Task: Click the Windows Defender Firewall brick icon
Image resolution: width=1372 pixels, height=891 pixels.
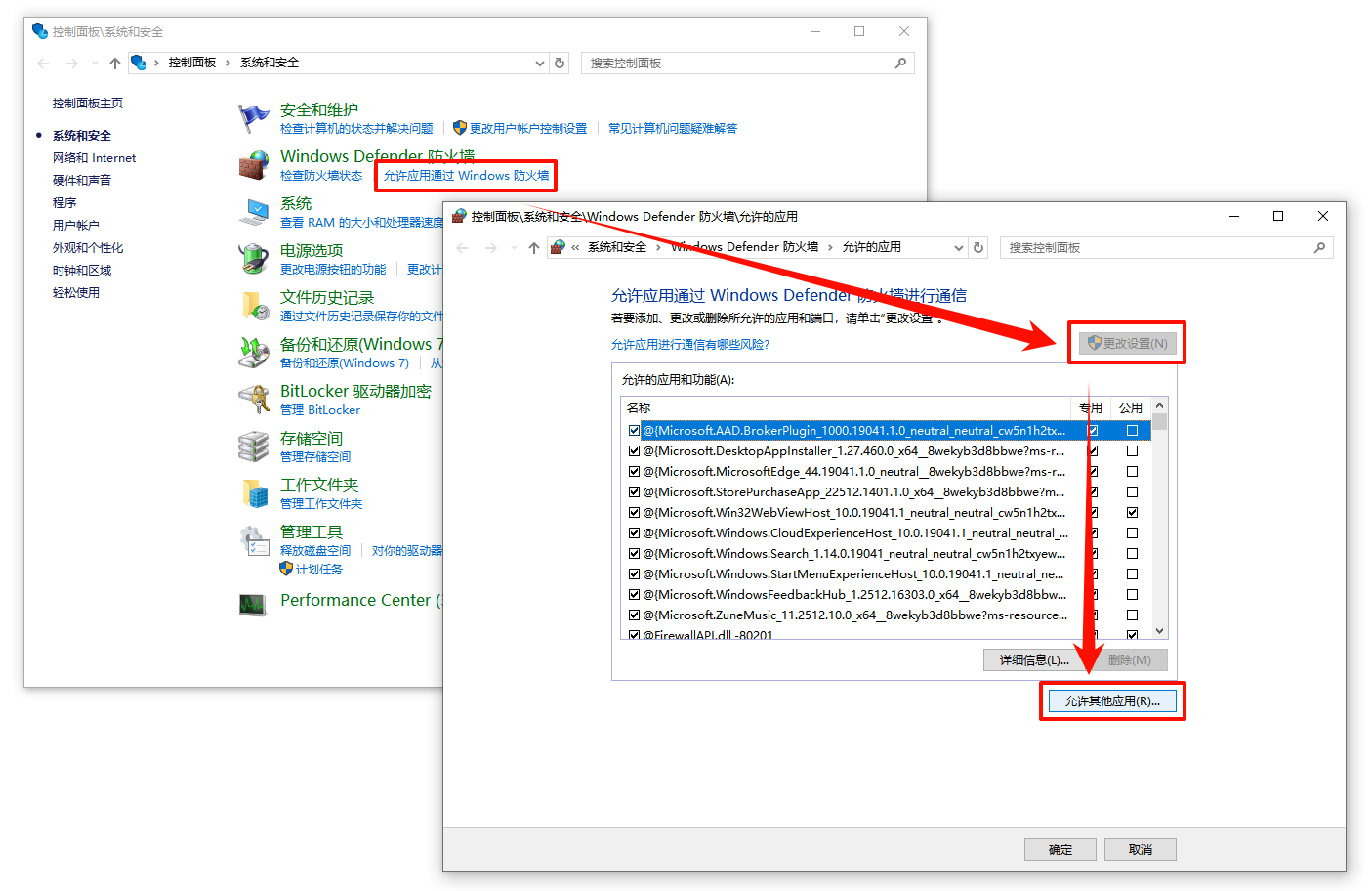Action: click(x=254, y=165)
